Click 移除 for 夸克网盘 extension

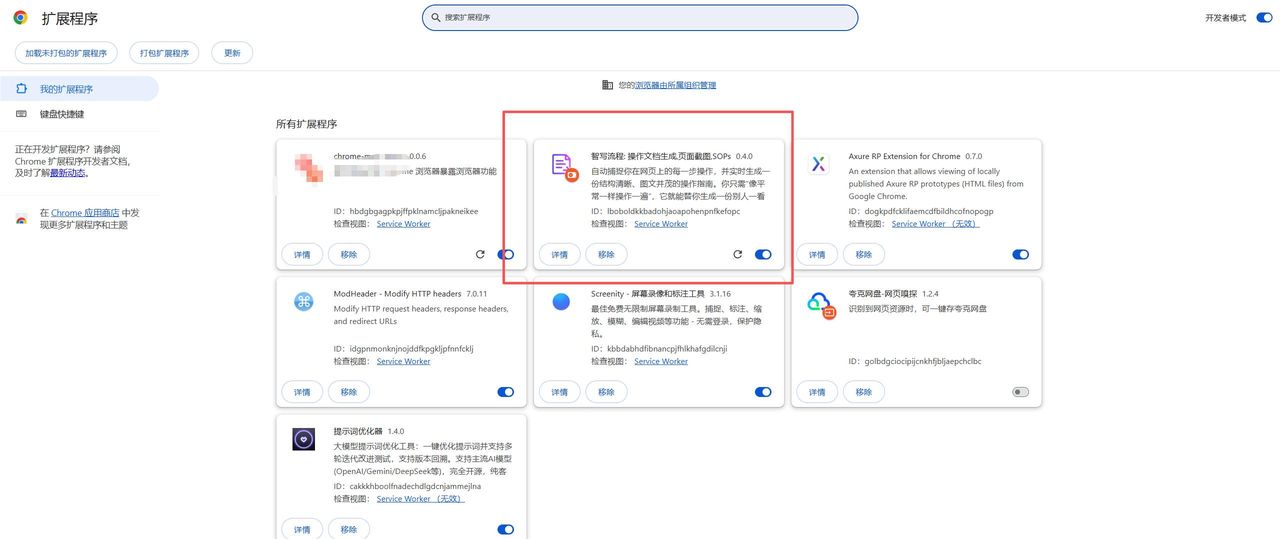pos(863,392)
